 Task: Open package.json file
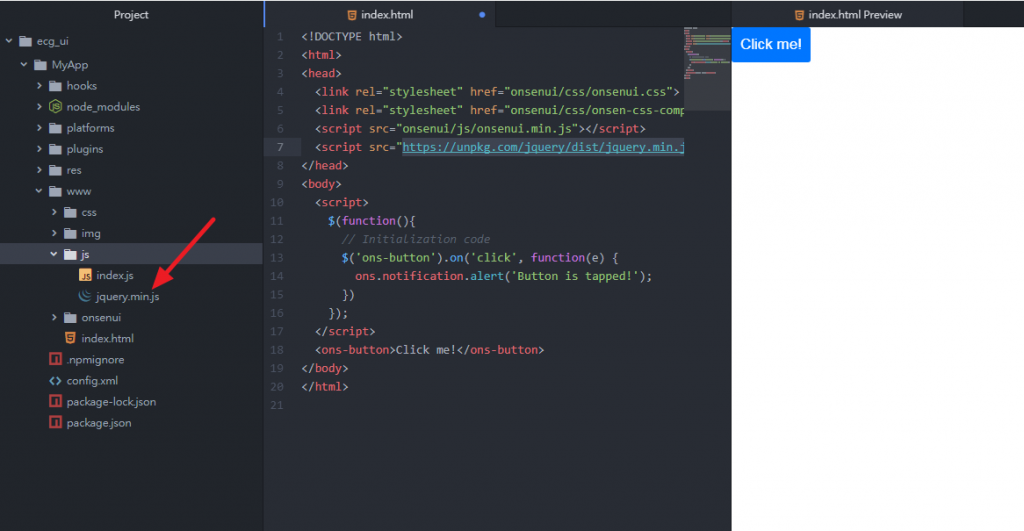tap(99, 423)
